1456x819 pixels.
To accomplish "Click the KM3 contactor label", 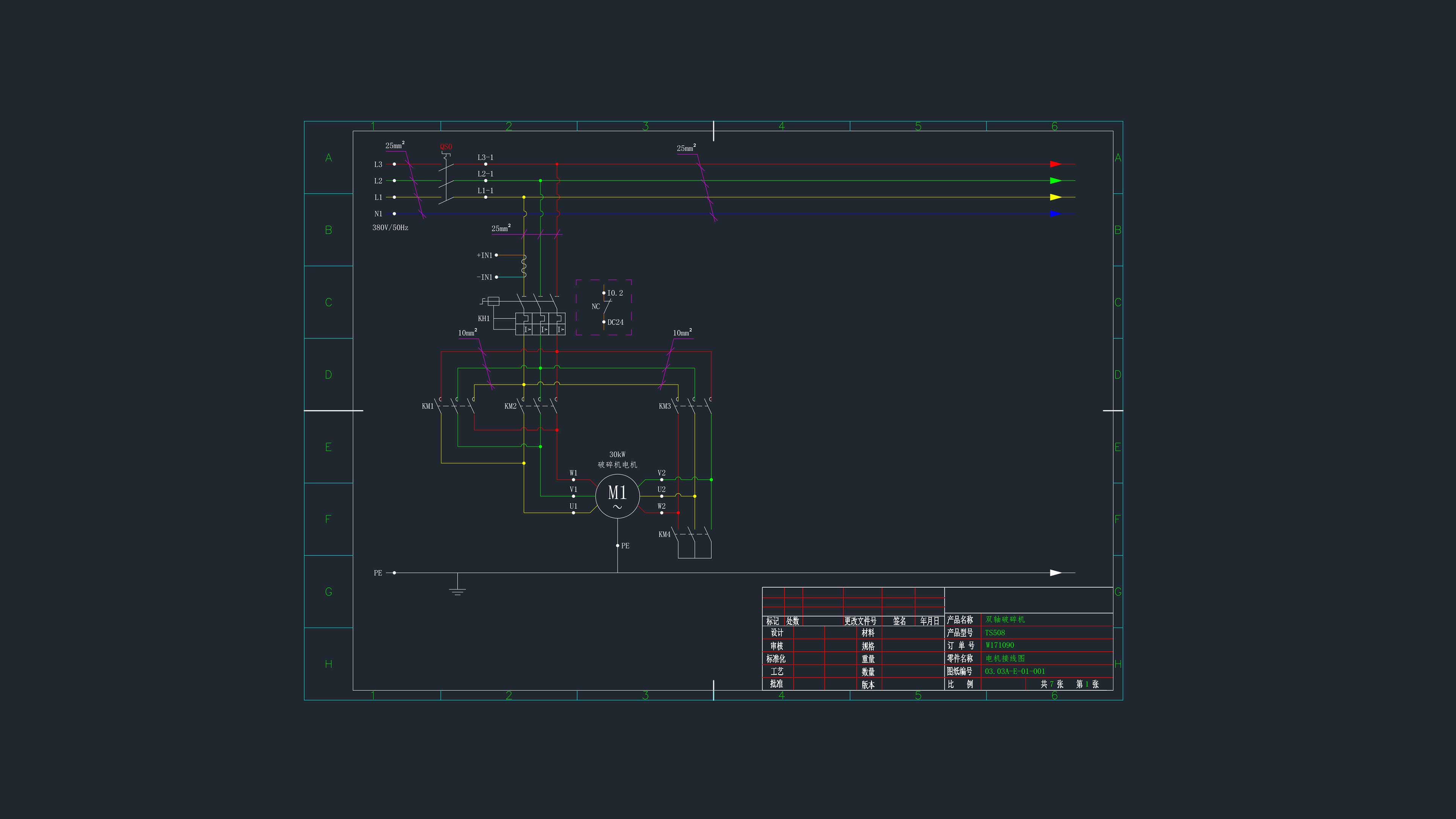I will [x=665, y=406].
